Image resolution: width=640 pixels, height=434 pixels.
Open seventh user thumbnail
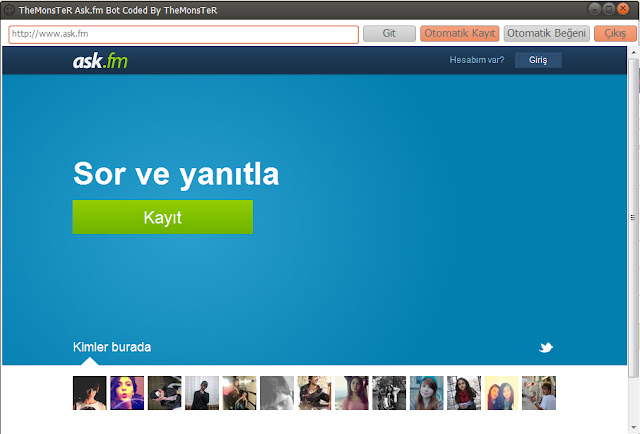314,393
